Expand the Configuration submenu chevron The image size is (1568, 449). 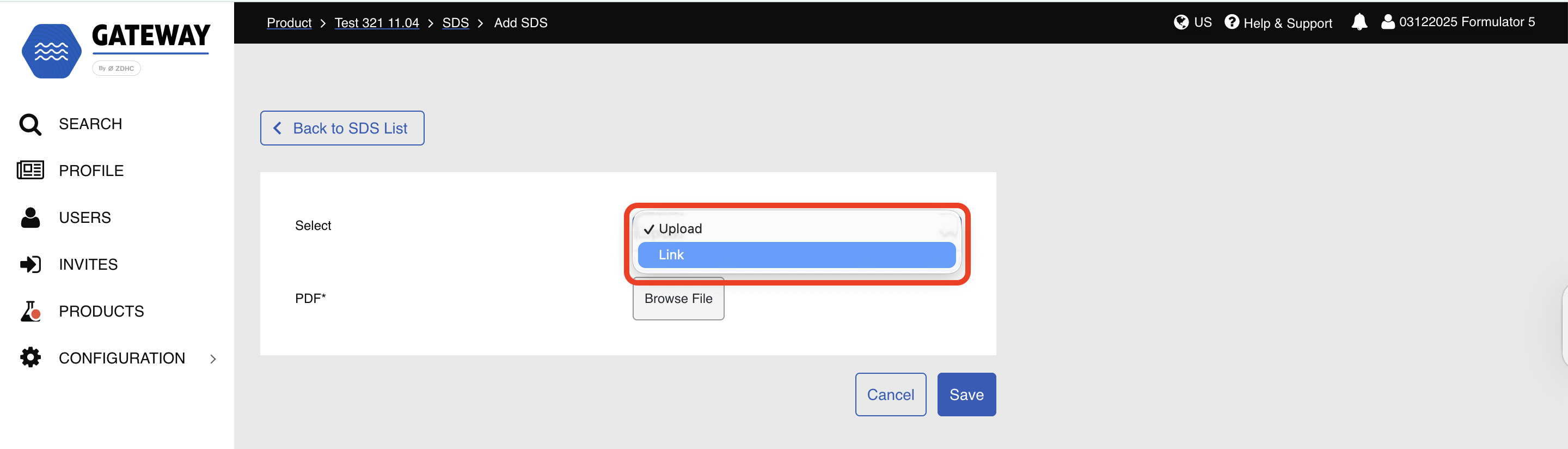(x=213, y=359)
